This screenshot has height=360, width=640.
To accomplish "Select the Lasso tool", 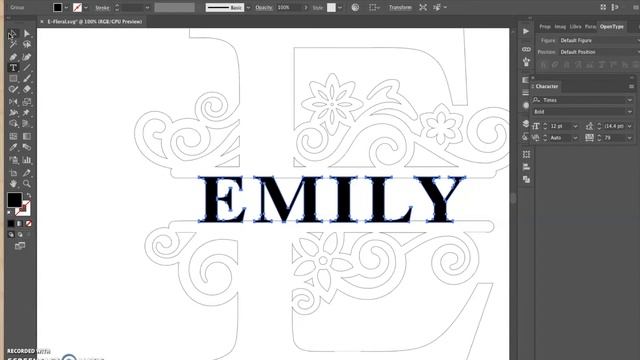I will (x=27, y=44).
